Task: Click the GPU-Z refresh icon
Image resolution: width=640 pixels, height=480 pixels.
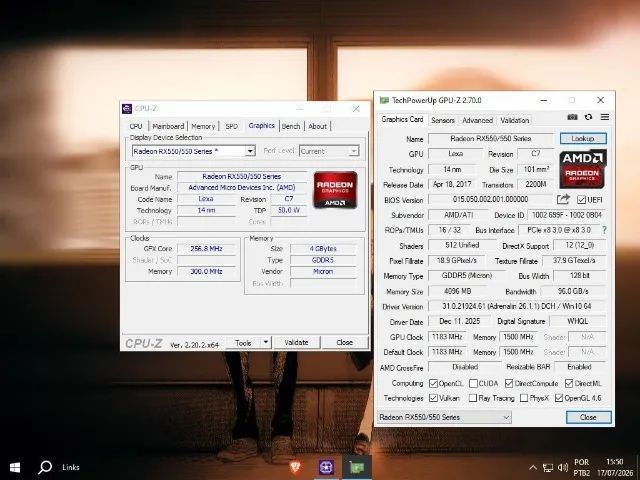Action: [588, 117]
